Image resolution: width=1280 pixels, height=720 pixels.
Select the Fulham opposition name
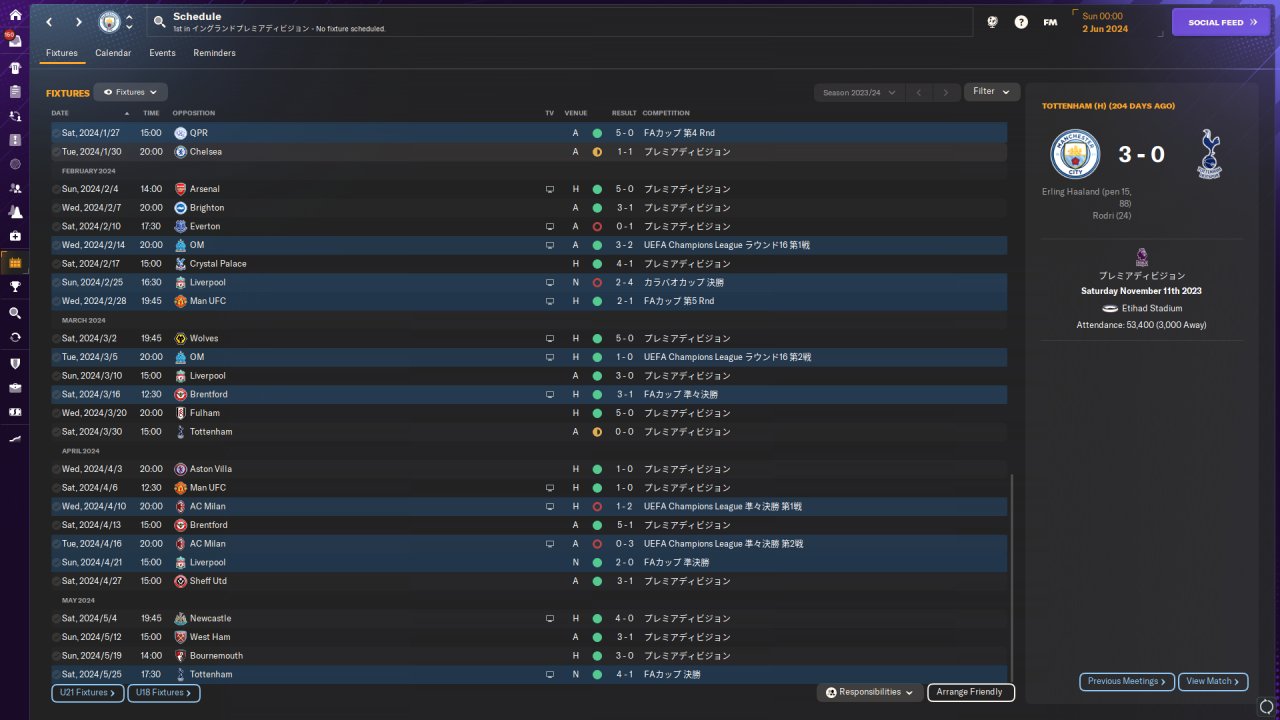pos(205,413)
